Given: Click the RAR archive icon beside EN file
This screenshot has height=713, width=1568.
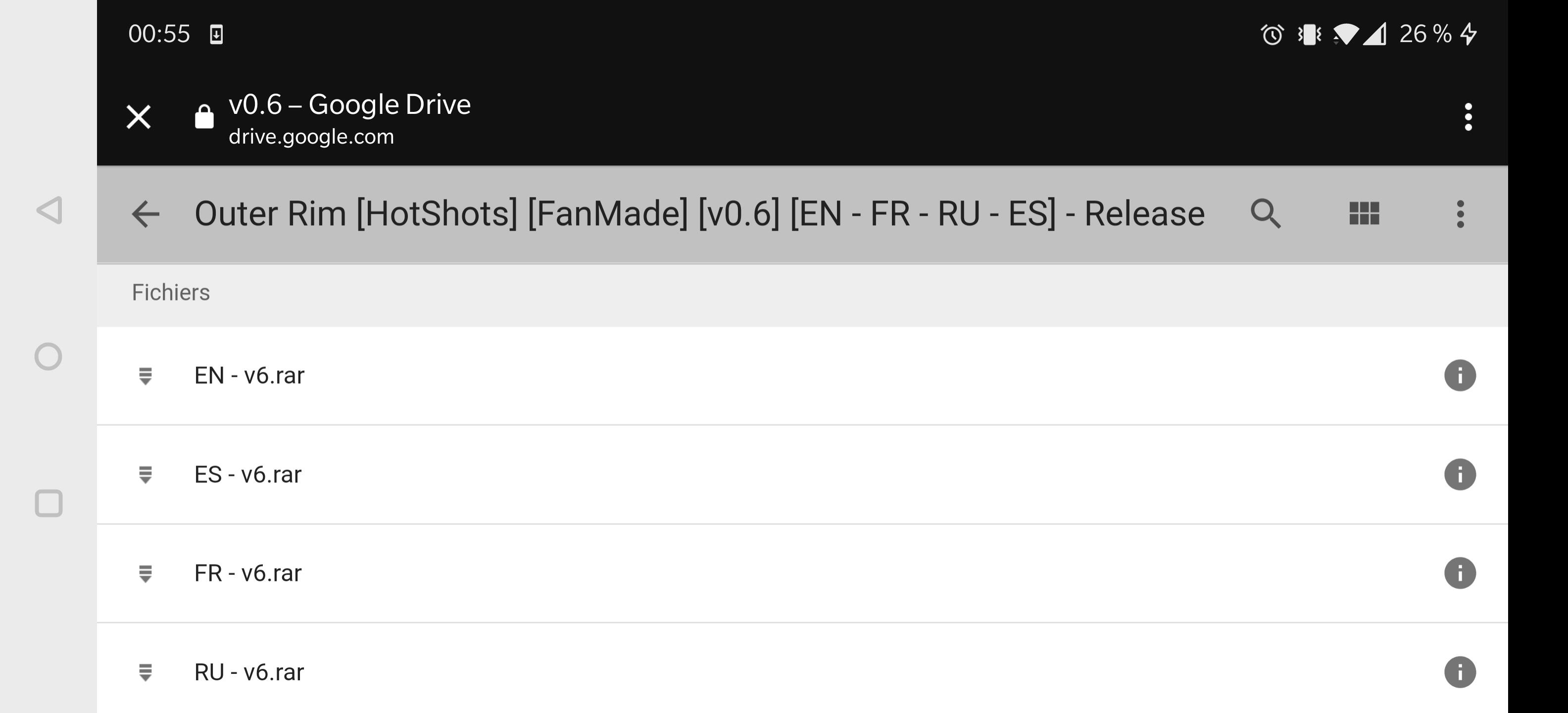Looking at the screenshot, I should point(145,376).
